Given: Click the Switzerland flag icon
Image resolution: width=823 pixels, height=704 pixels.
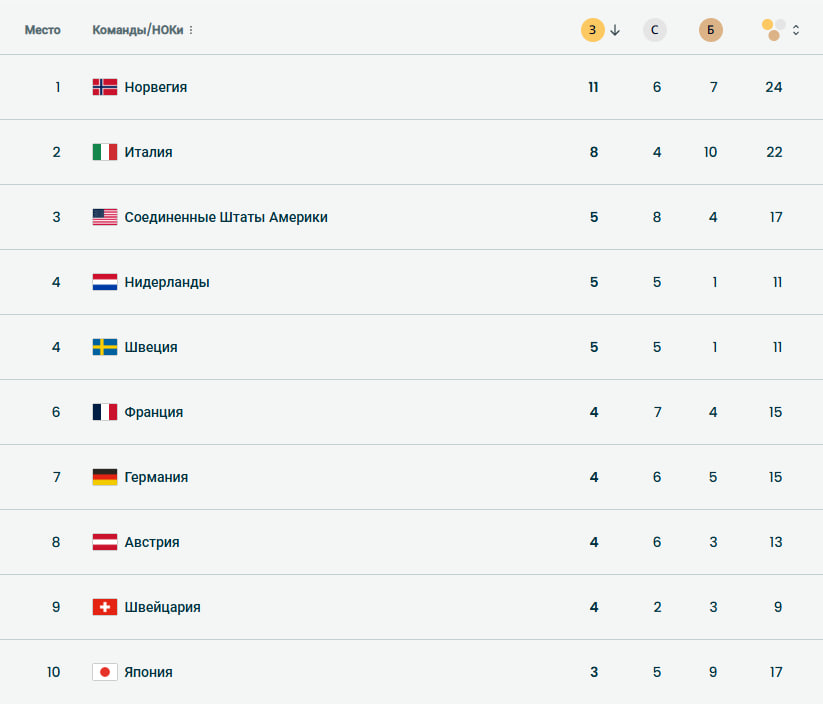Looking at the screenshot, I should point(104,607).
